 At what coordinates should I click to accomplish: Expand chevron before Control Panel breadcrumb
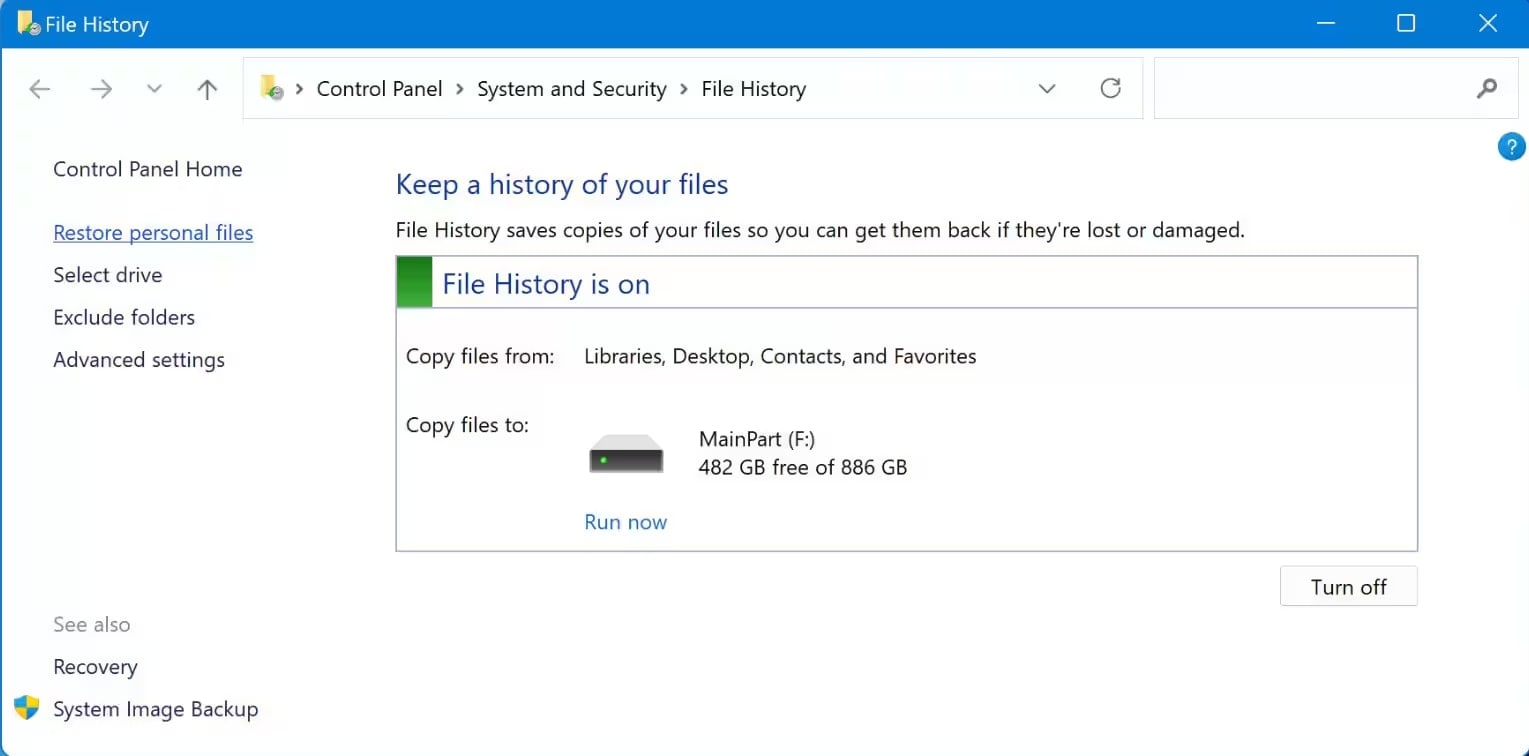click(299, 89)
